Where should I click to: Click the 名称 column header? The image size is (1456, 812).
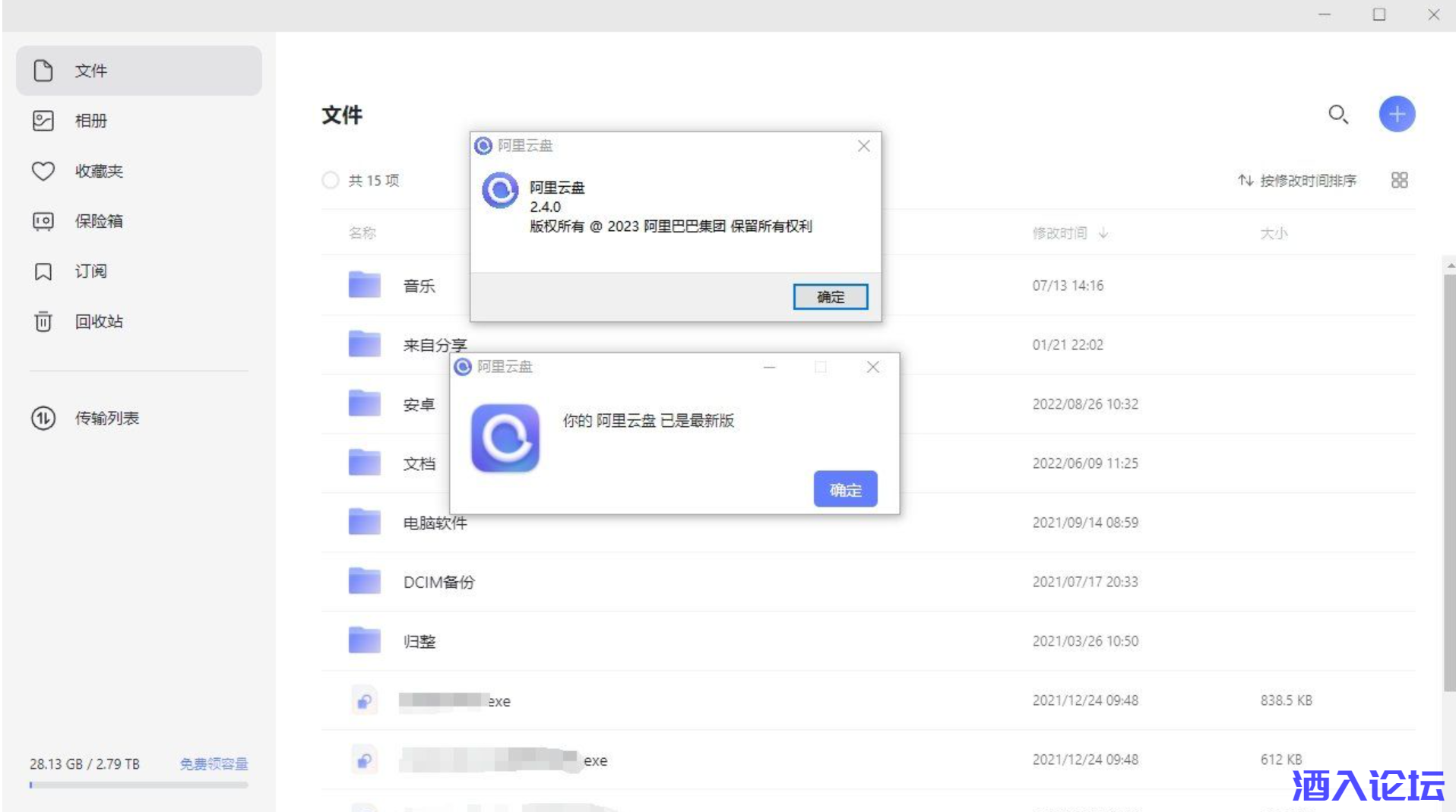pyautogui.click(x=362, y=233)
